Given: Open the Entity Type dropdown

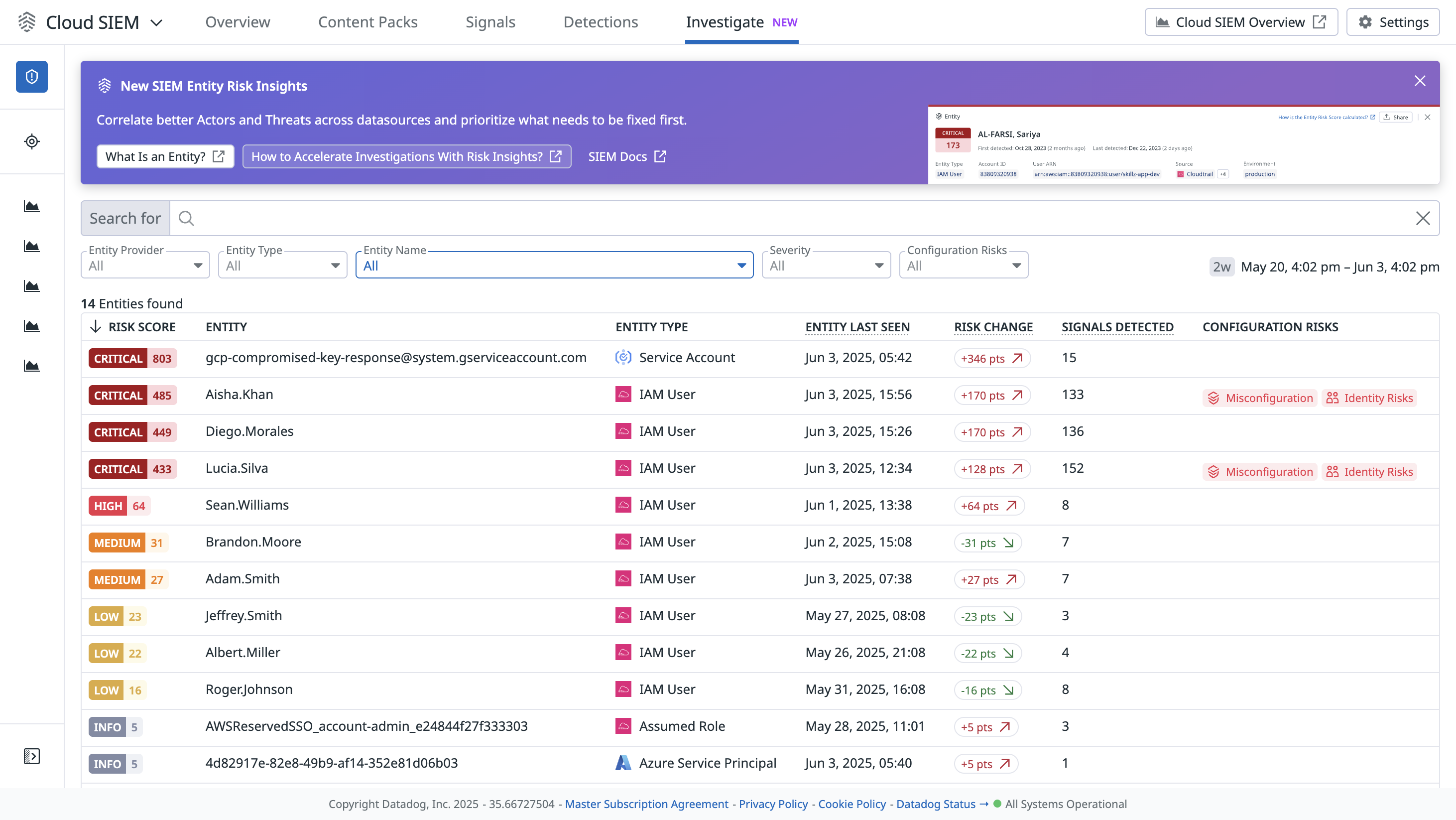Looking at the screenshot, I should [x=283, y=265].
